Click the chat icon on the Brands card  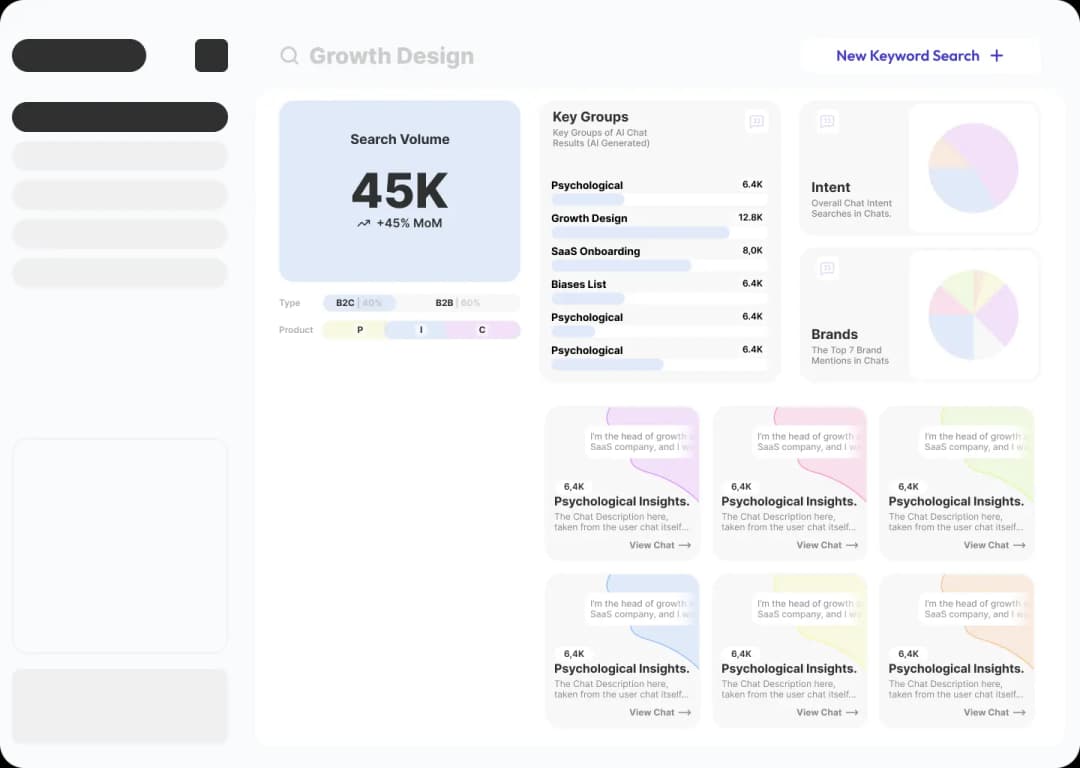point(827,268)
